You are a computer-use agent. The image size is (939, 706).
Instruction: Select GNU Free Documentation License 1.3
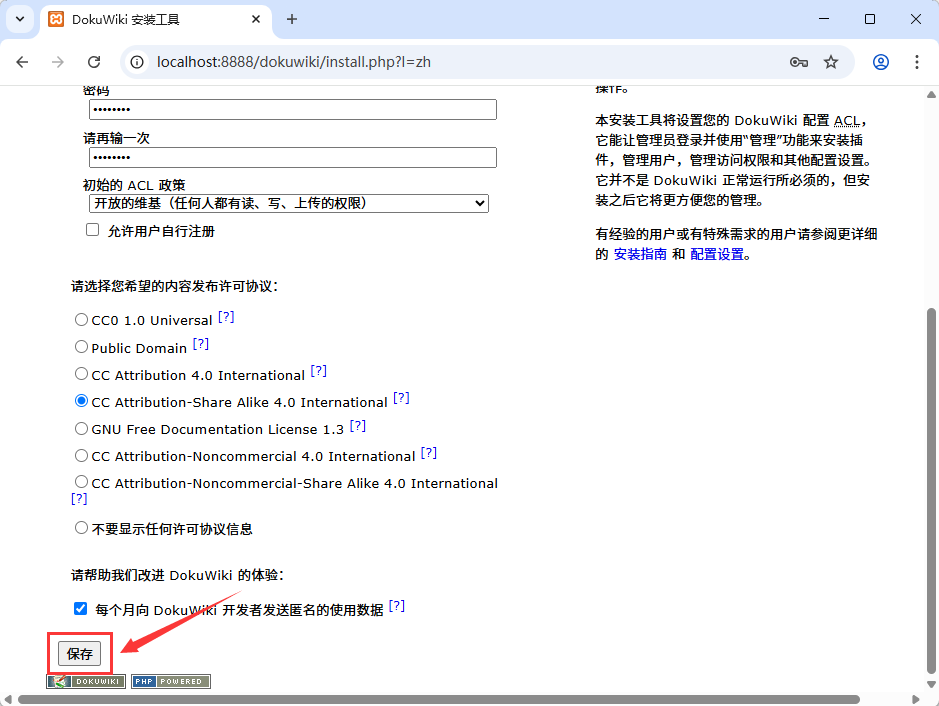pos(81,429)
